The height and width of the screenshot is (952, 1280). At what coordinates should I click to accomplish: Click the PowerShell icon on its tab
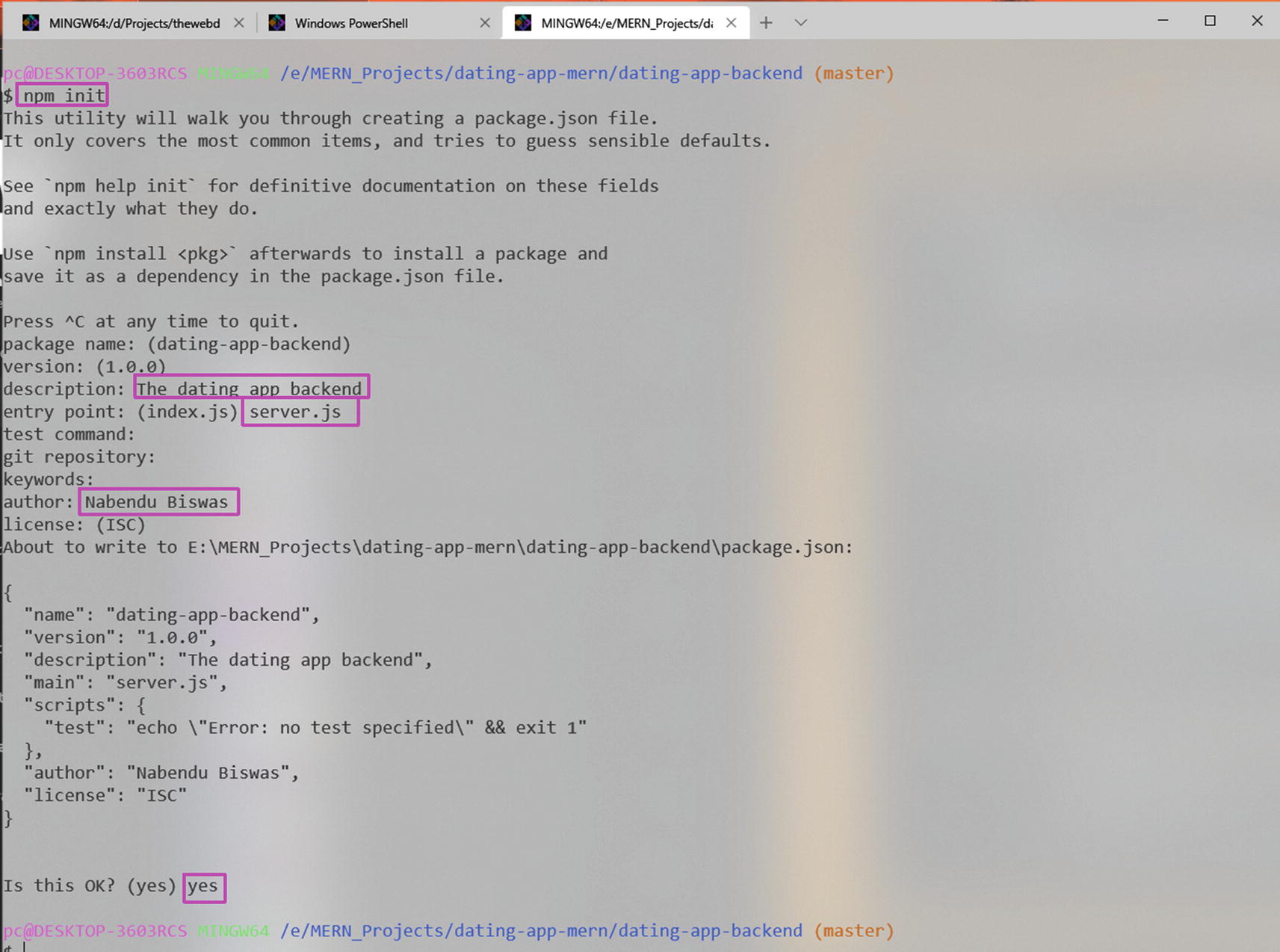tap(276, 23)
